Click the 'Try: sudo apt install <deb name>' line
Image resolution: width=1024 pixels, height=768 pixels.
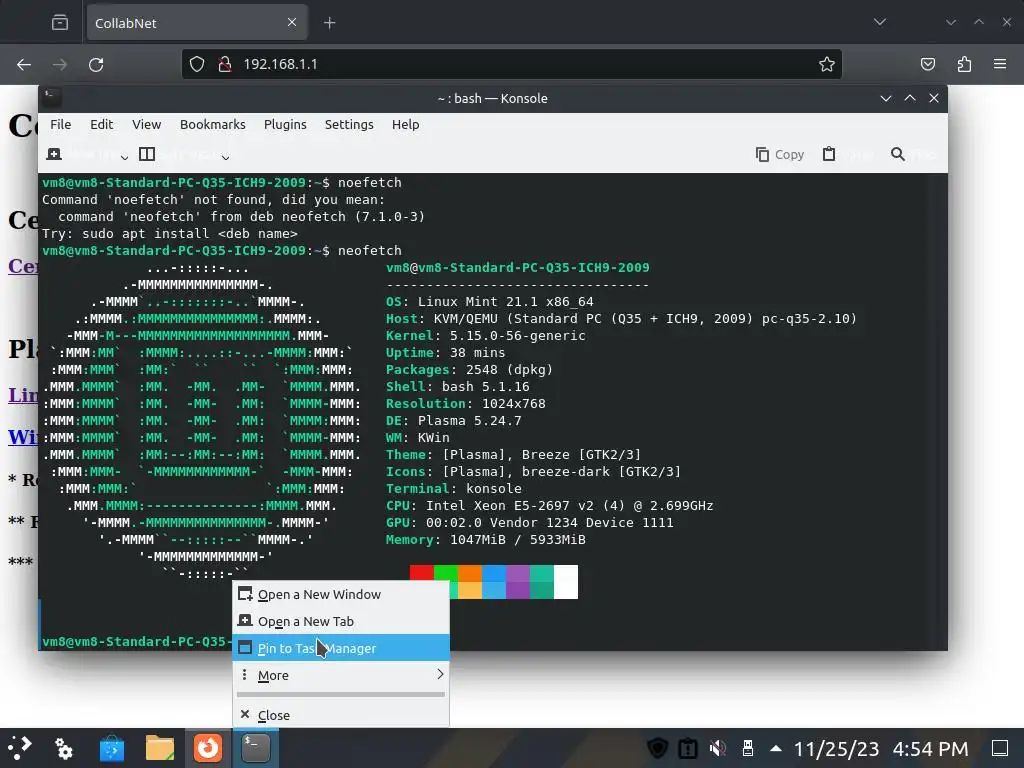pyautogui.click(x=170, y=234)
